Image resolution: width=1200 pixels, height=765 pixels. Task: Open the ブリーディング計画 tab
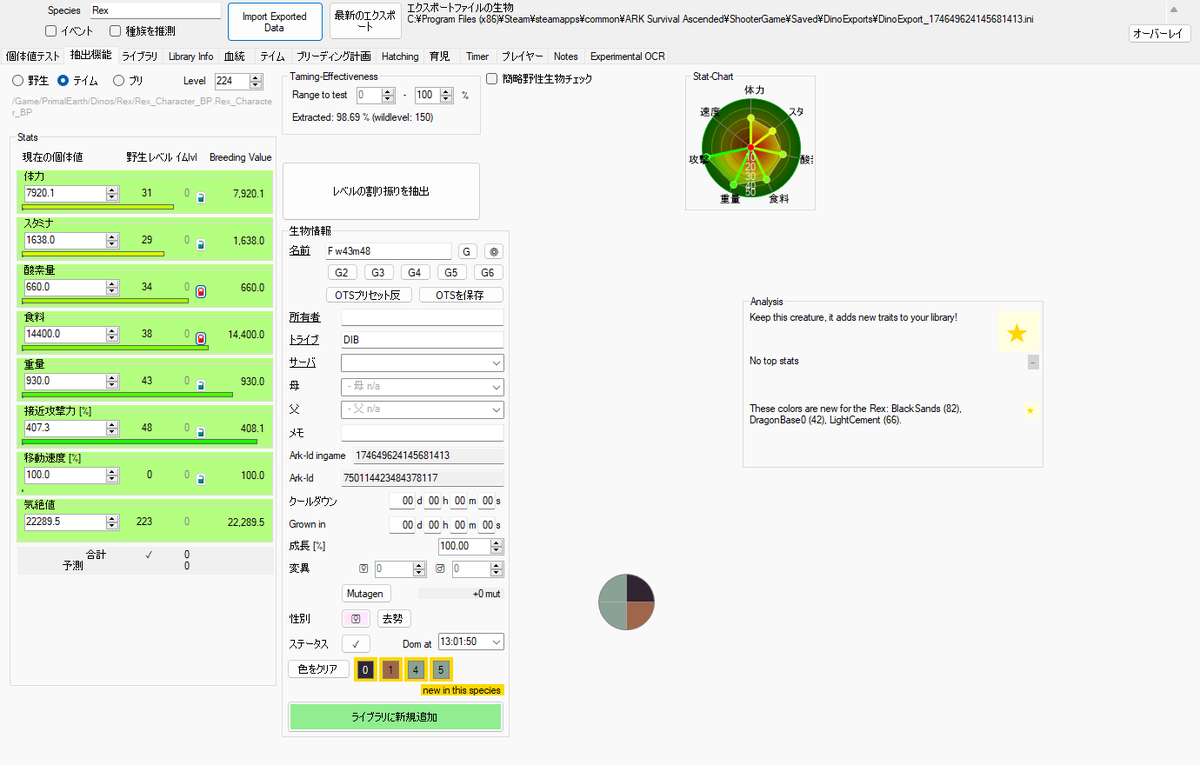point(333,56)
